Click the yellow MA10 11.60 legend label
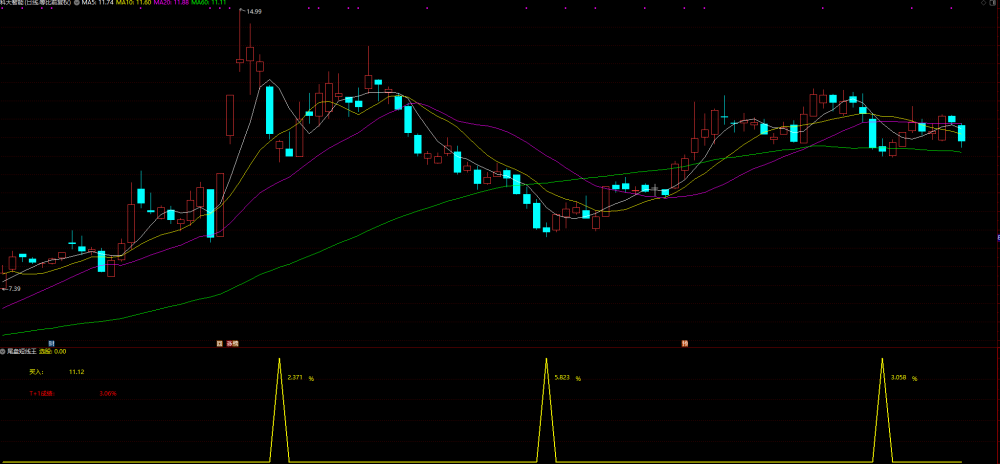The image size is (1000, 464). 133,3
